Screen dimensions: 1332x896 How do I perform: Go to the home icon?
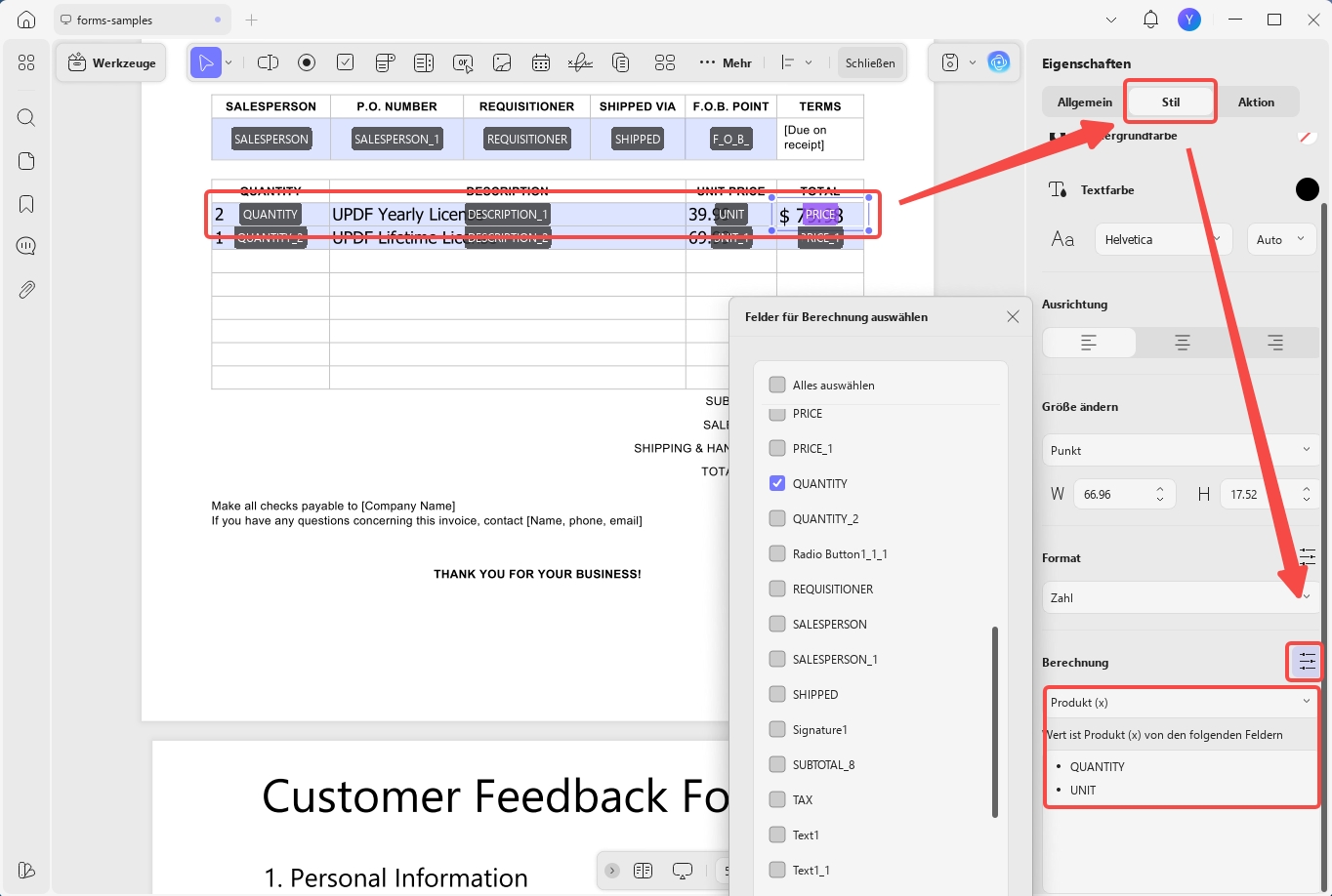26,20
